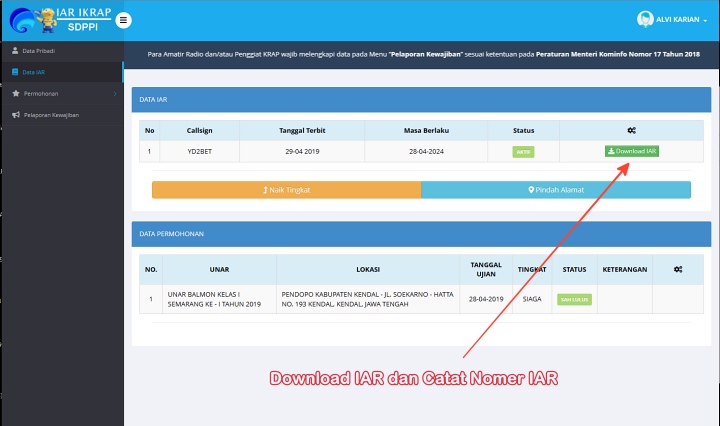Viewport: 720px width, 426px height.
Task: Click the star icon beside Permohonan
Action: (x=14, y=93)
